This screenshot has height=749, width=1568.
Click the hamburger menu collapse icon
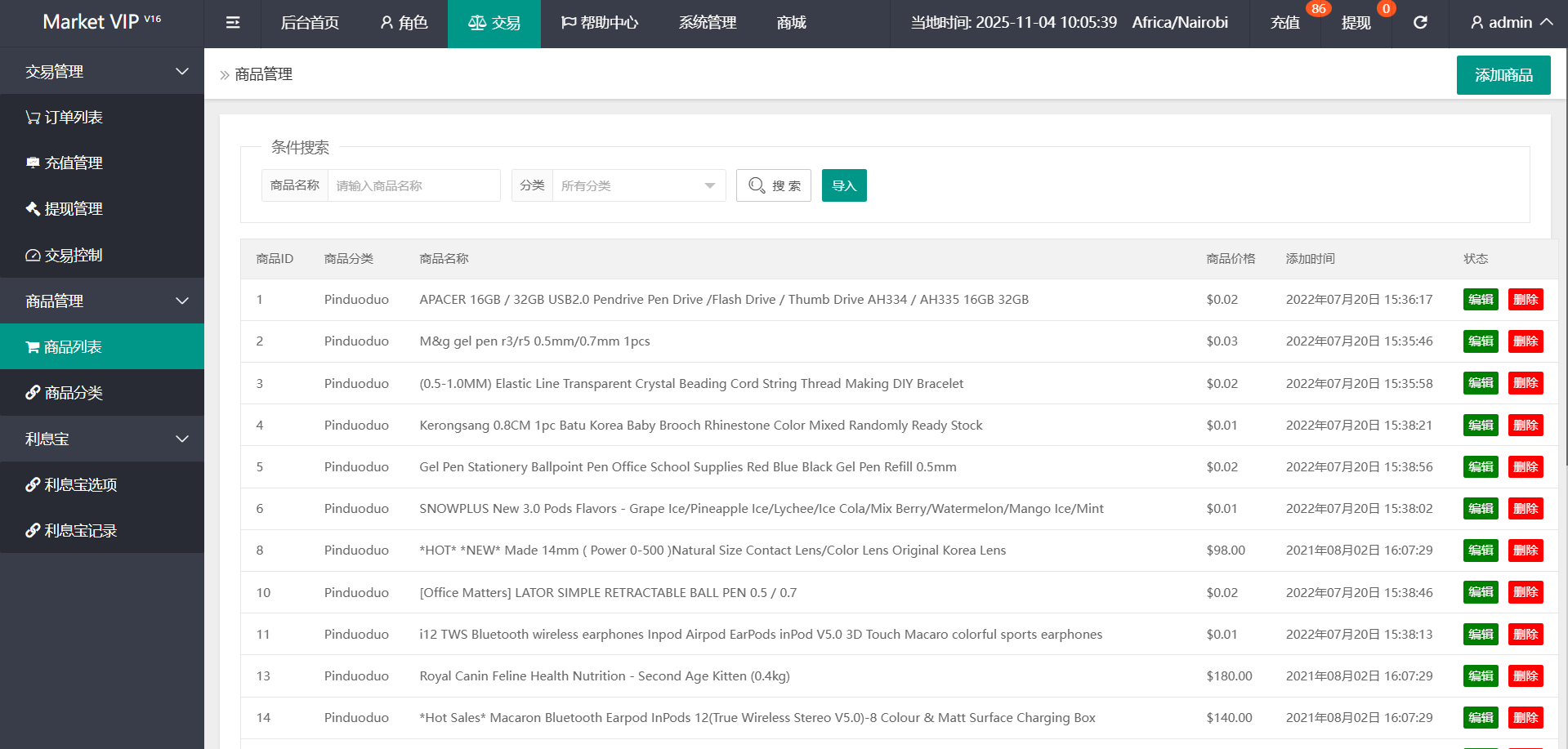click(x=233, y=23)
